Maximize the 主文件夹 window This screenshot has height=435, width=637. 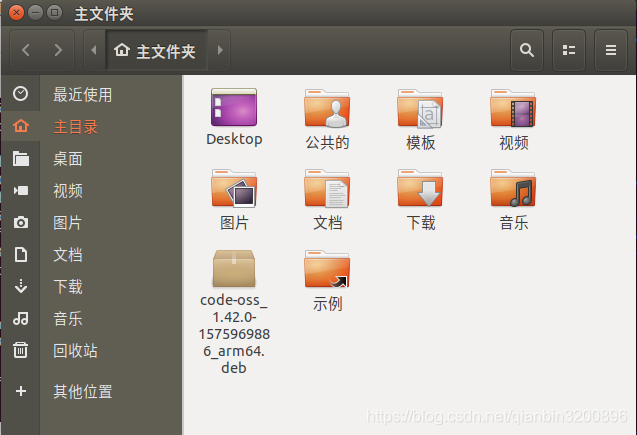(54, 13)
